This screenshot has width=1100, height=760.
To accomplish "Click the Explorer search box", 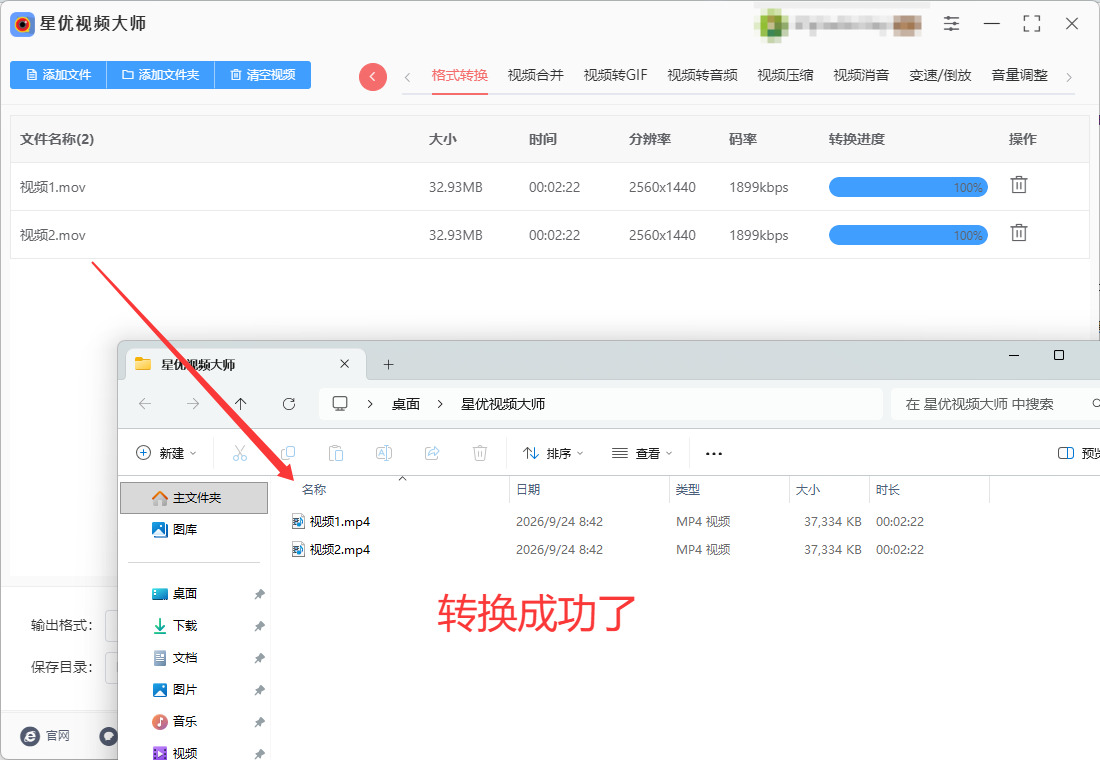I will pyautogui.click(x=995, y=404).
